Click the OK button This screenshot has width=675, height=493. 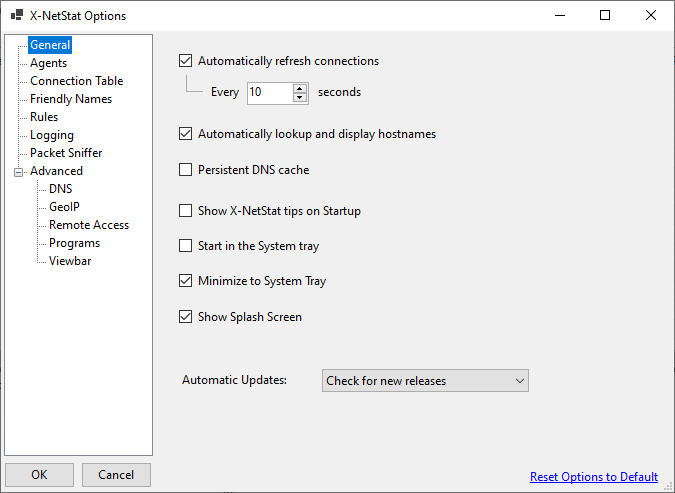pos(39,475)
